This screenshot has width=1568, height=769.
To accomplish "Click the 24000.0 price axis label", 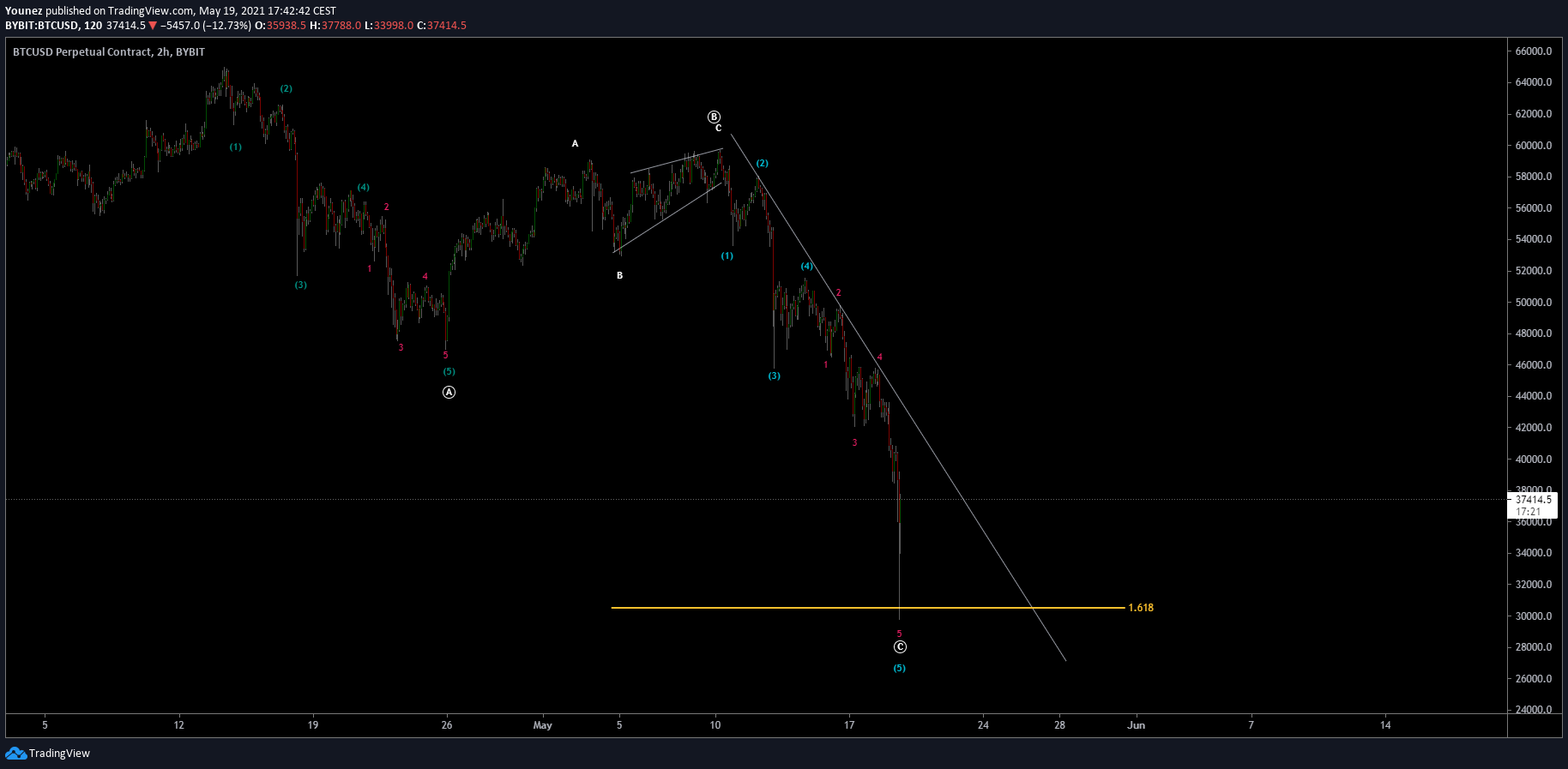I will [1534, 710].
